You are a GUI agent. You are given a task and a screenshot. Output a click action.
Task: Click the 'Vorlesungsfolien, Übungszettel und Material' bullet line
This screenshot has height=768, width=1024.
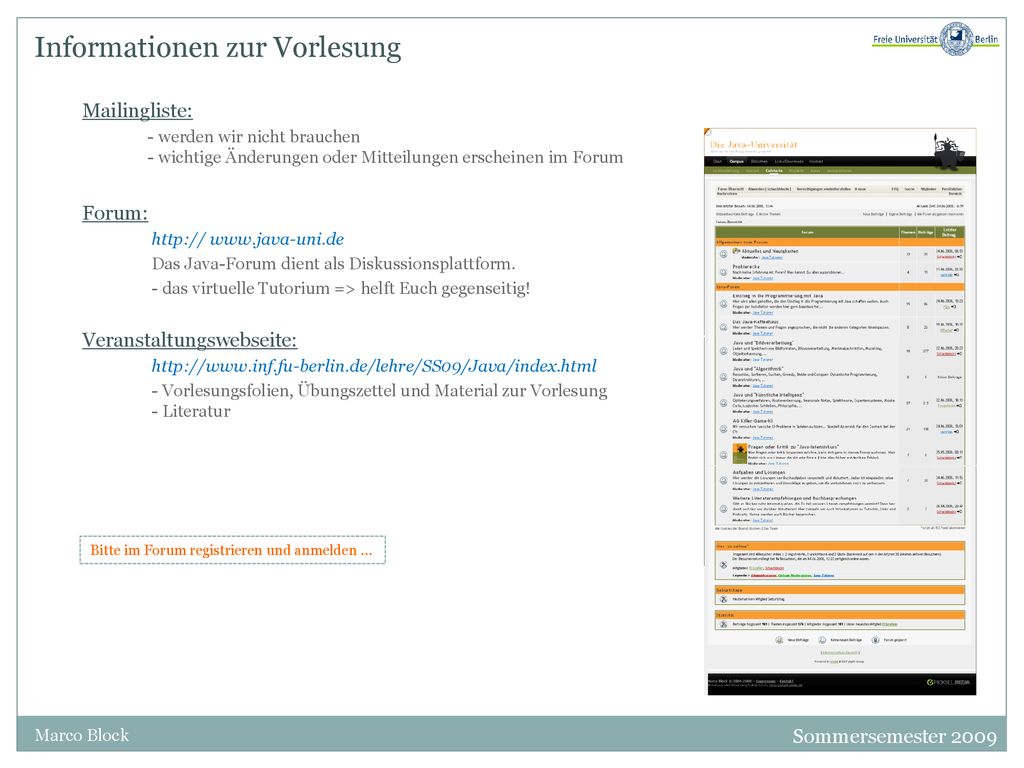[x=379, y=391]
